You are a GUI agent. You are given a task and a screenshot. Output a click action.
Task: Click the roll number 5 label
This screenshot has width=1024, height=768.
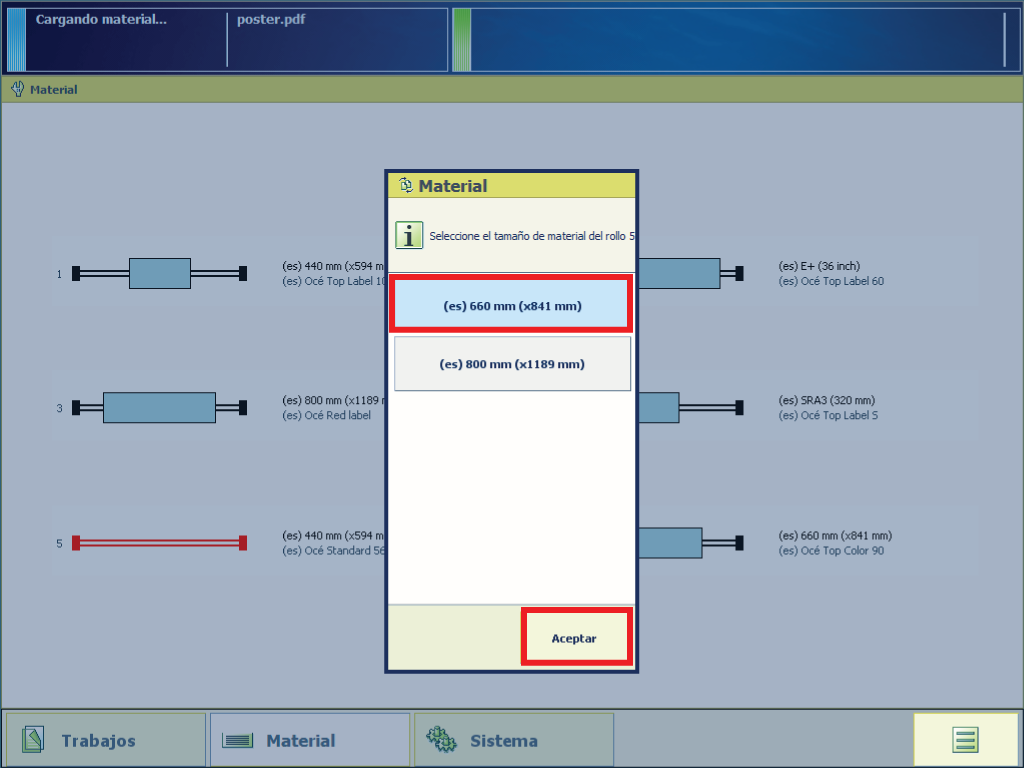pos(59,543)
